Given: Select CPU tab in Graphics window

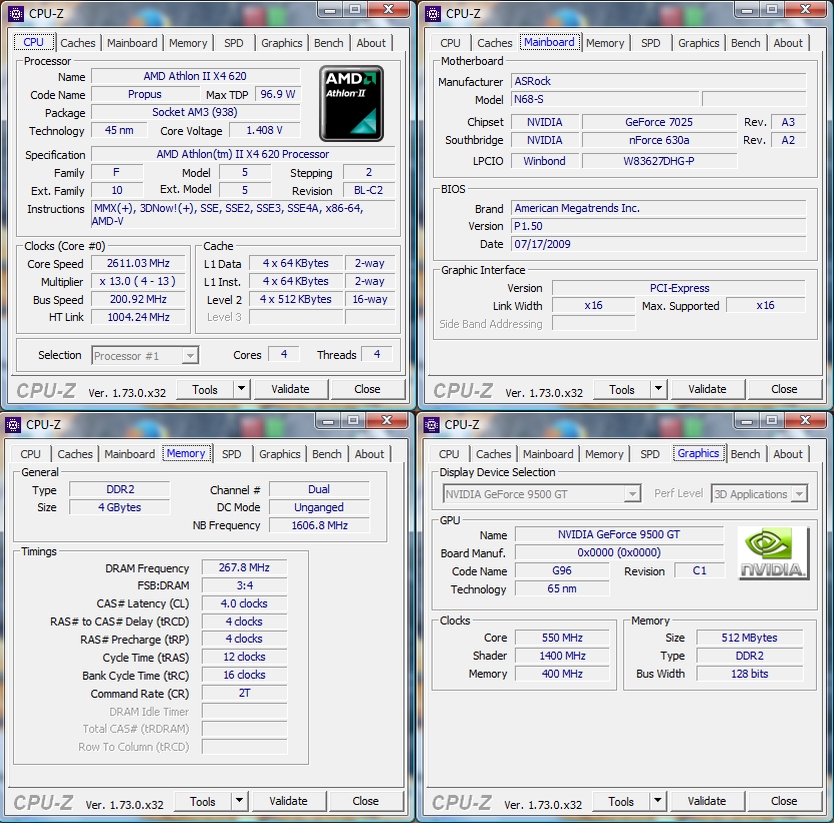Looking at the screenshot, I should 449,454.
